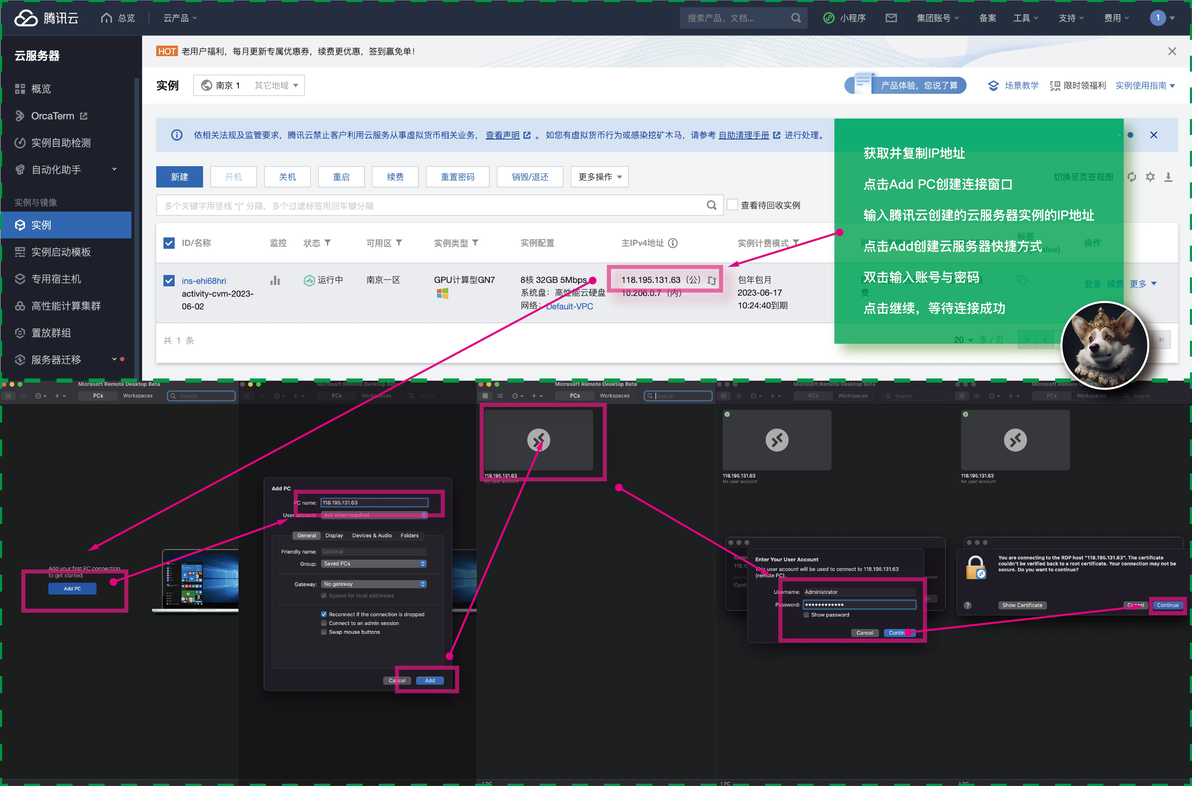Focus the Password field in user account dialog
This screenshot has width=1192, height=786.
[859, 604]
